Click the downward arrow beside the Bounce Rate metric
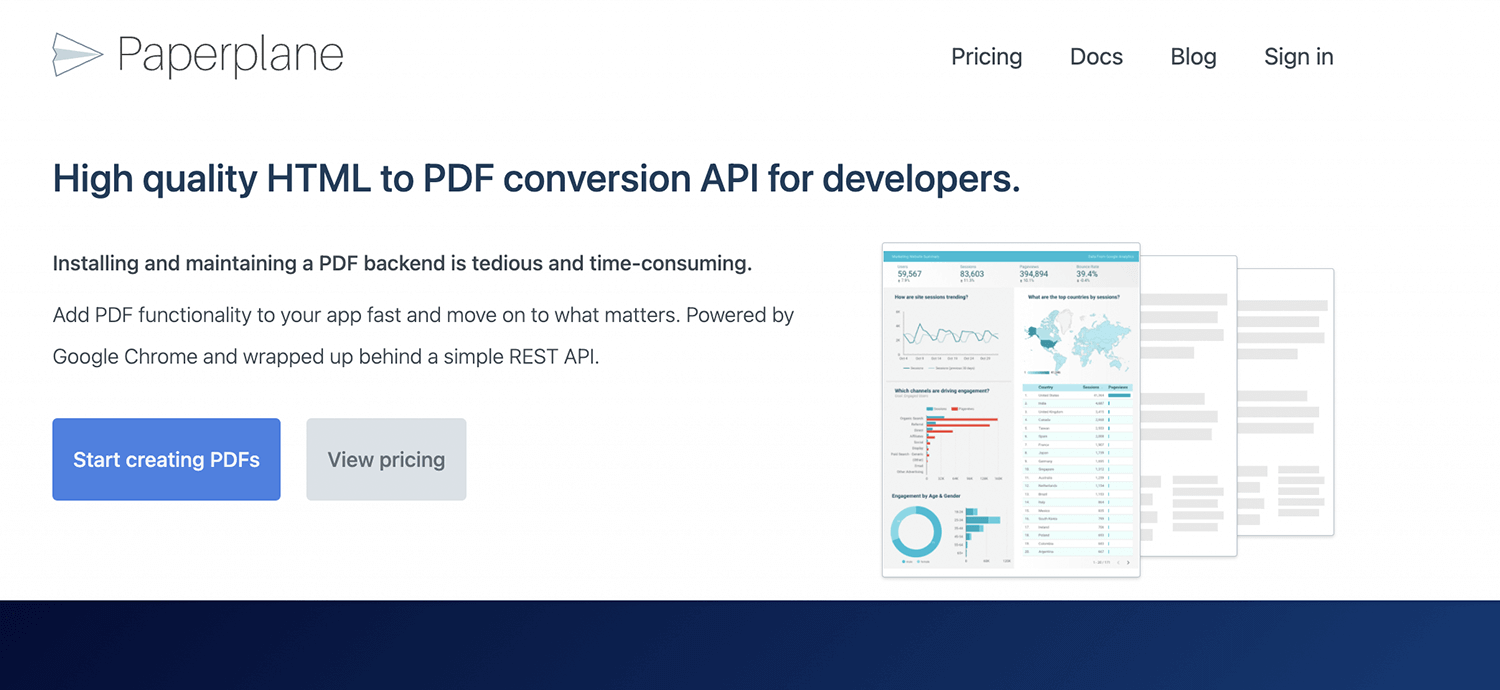This screenshot has height=690, width=1500. tap(1078, 281)
